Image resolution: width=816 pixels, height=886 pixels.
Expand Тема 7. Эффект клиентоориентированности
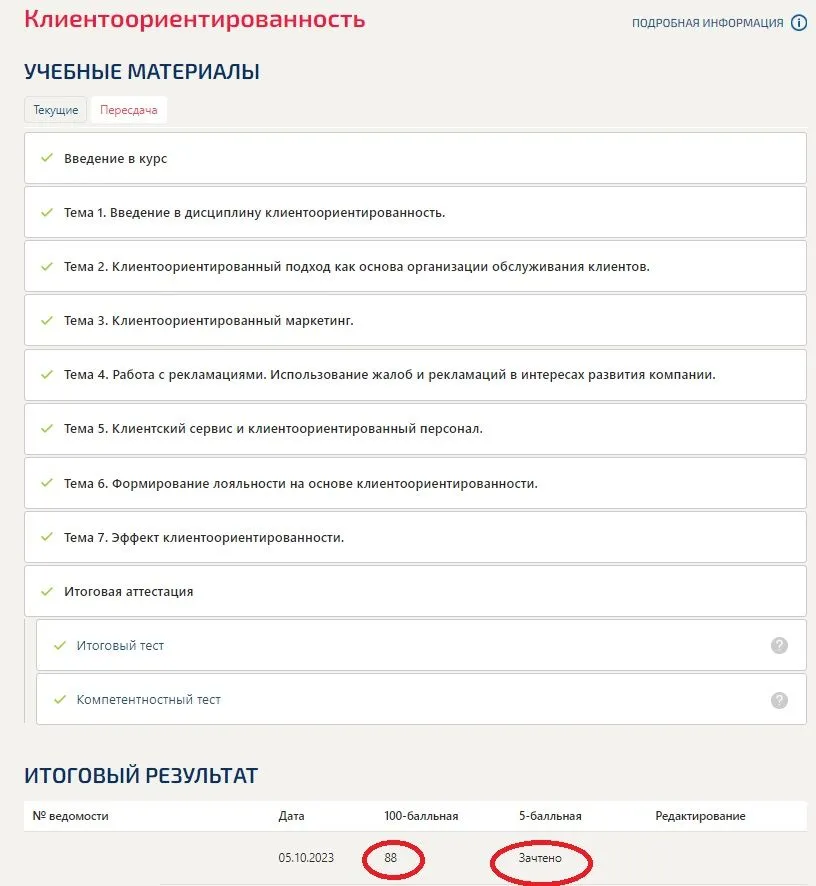click(x=204, y=537)
